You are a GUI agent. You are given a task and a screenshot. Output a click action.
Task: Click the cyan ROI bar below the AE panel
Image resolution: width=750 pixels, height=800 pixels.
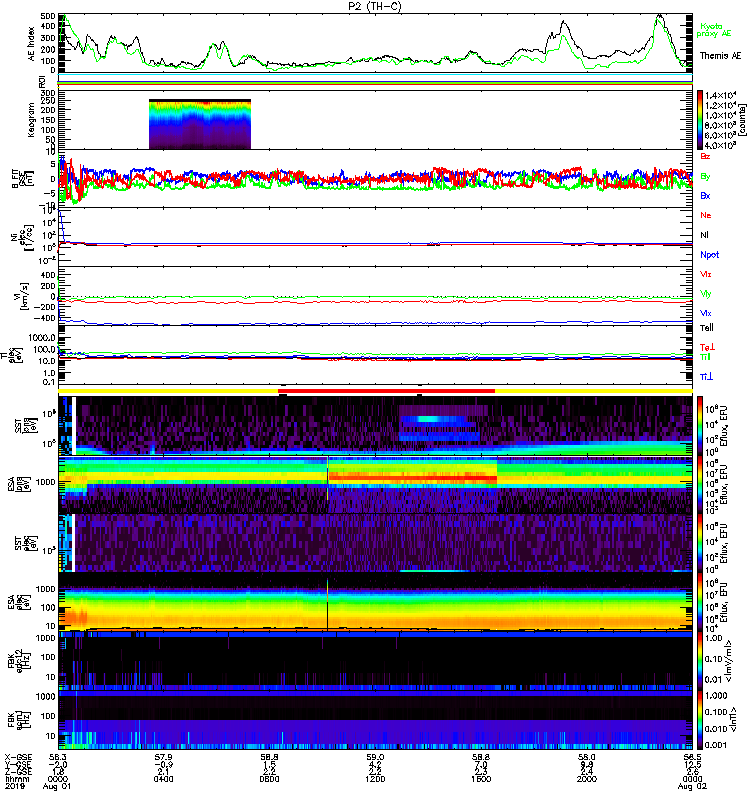click(x=375, y=75)
